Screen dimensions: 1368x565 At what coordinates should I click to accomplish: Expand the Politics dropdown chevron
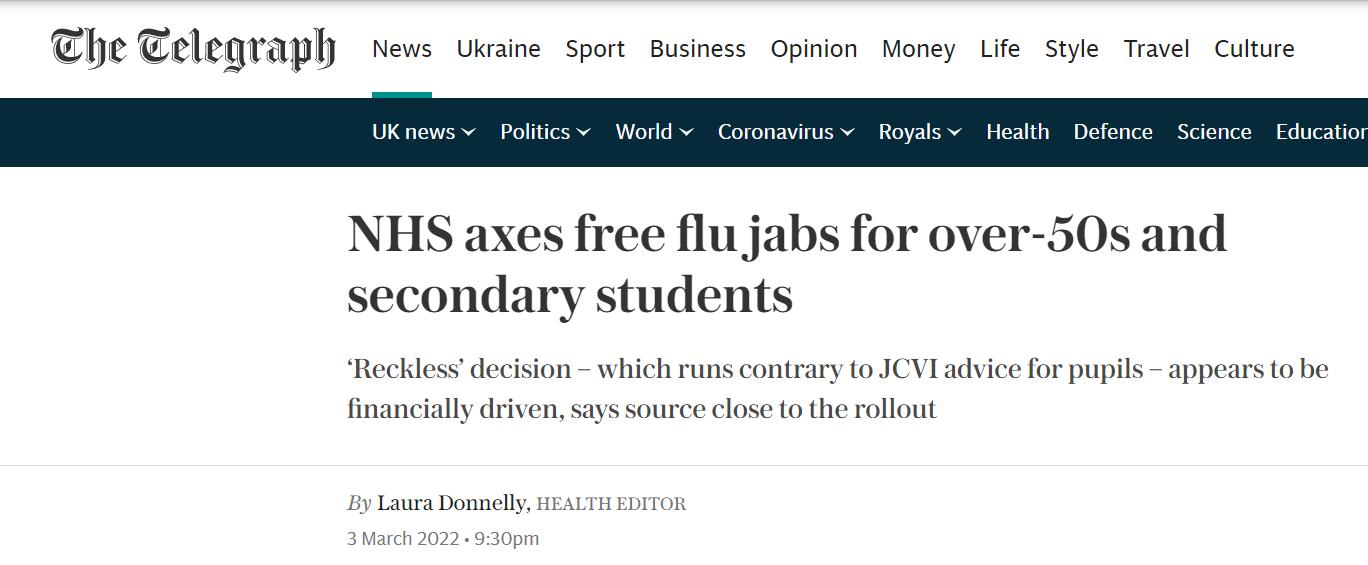click(x=584, y=132)
